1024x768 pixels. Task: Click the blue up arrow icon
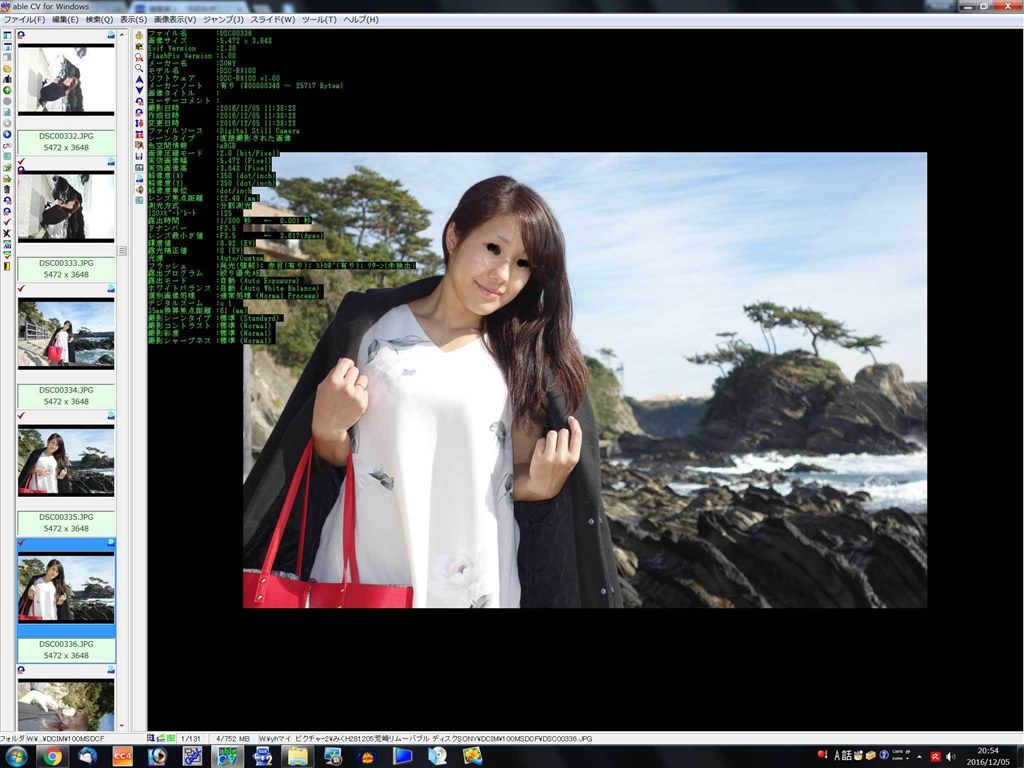[x=139, y=79]
